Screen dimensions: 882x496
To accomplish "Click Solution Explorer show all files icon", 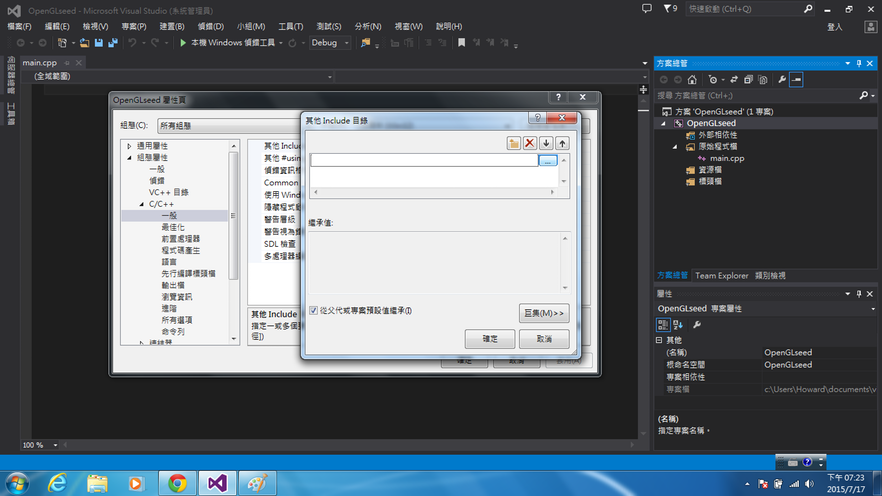I will tap(763, 80).
